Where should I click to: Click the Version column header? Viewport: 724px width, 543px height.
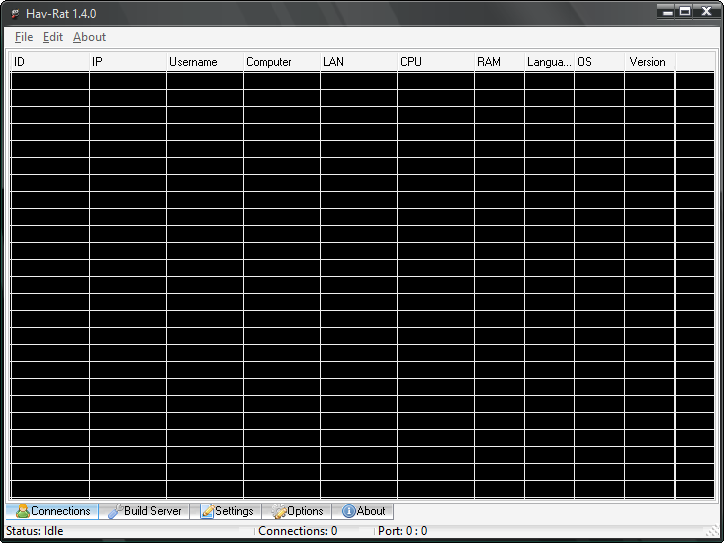click(x=650, y=62)
